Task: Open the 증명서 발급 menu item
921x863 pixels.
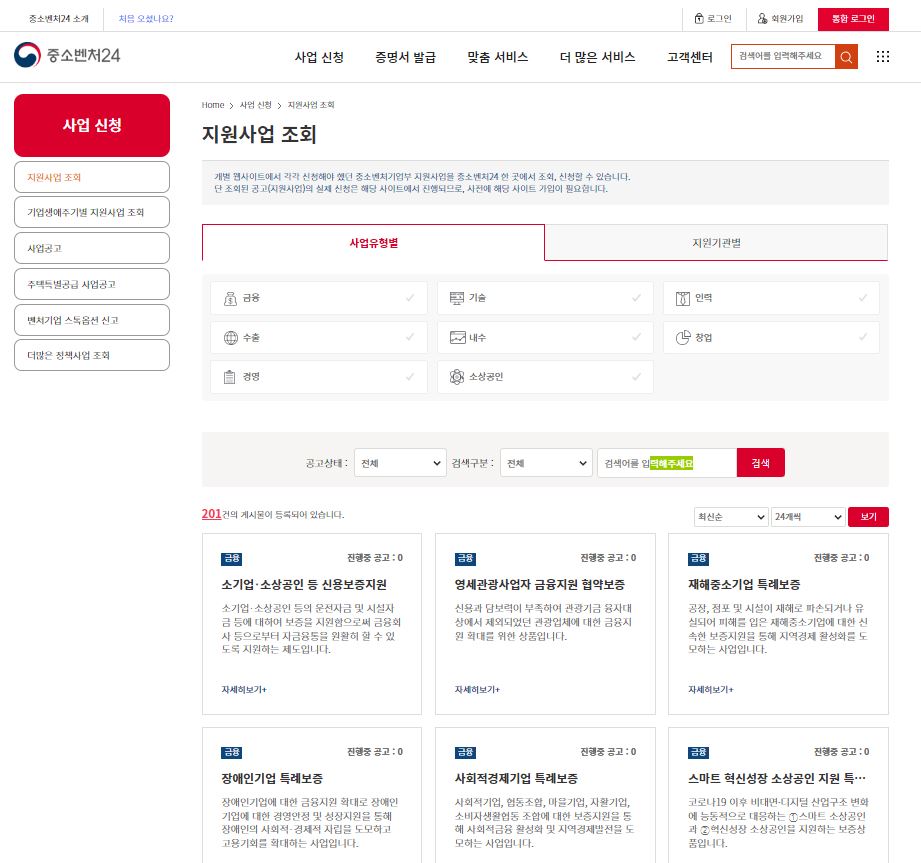Action: pos(407,57)
